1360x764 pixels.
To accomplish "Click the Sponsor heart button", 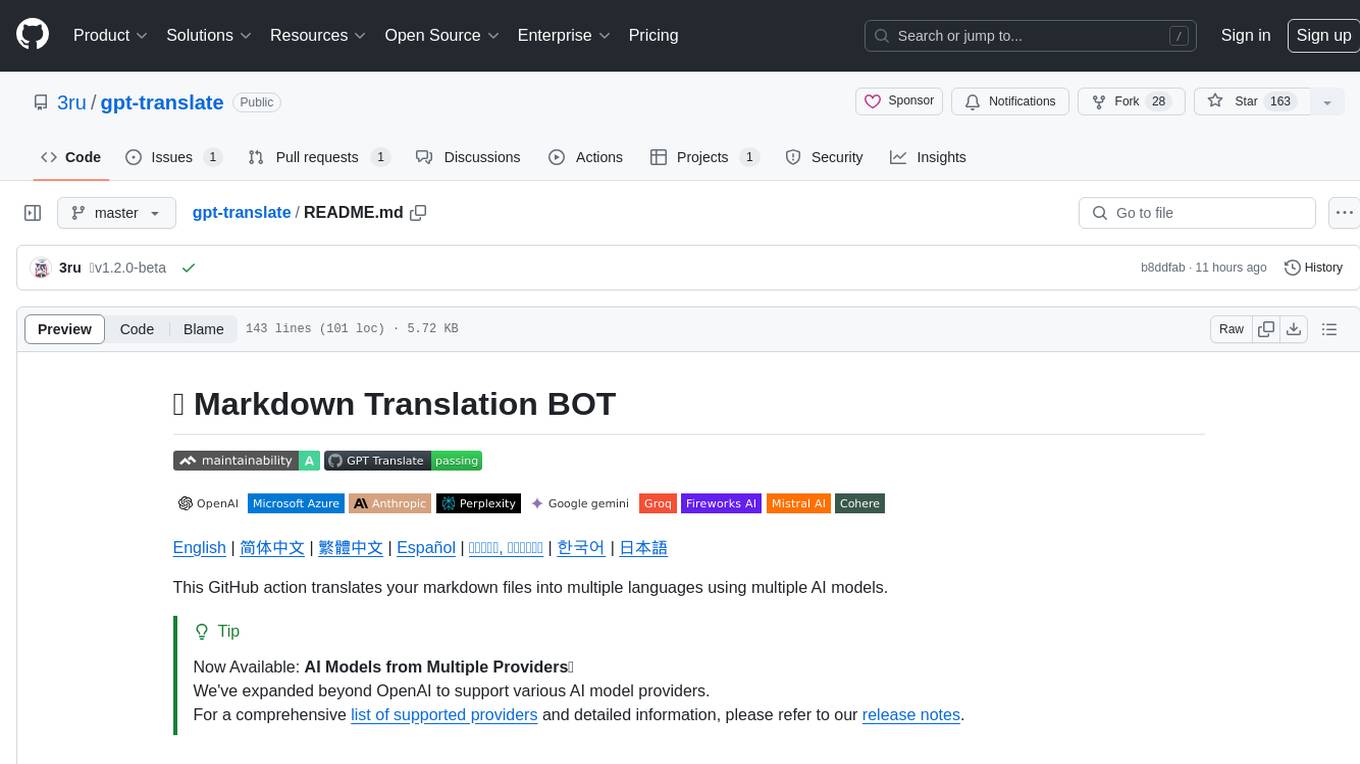I will pos(899,101).
